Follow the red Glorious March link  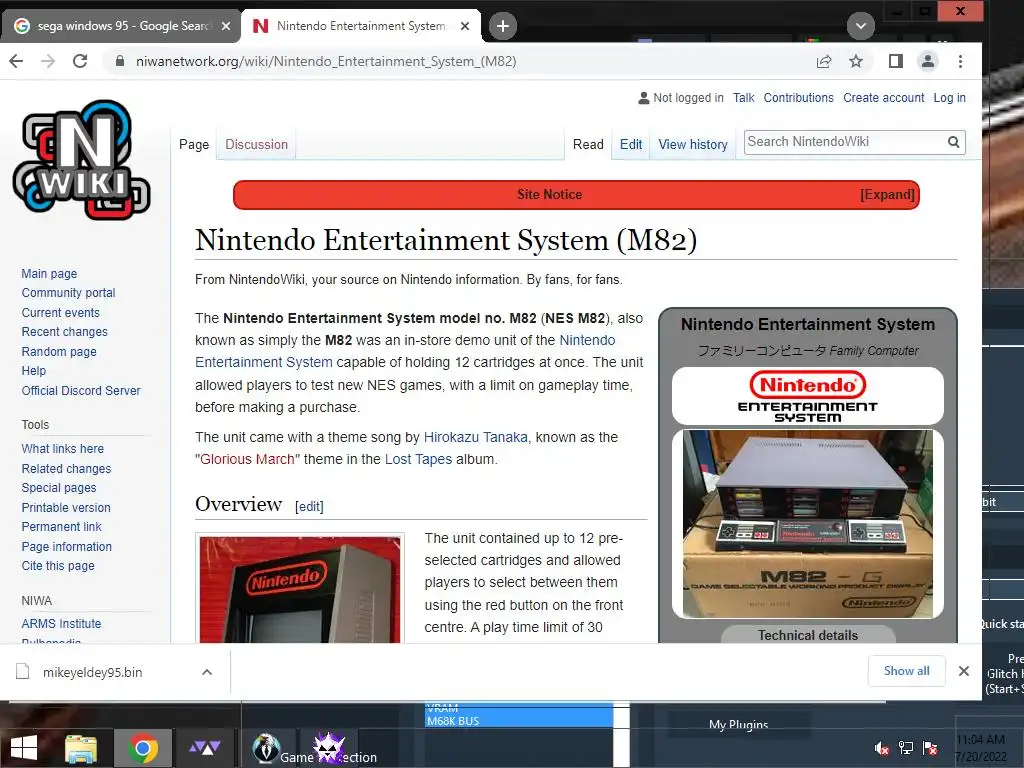tap(248, 459)
